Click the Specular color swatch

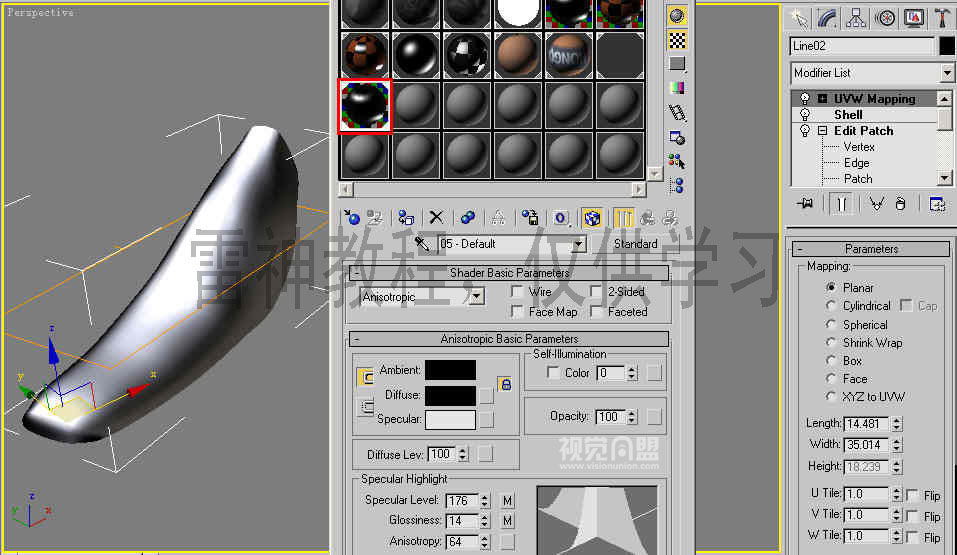[450, 420]
